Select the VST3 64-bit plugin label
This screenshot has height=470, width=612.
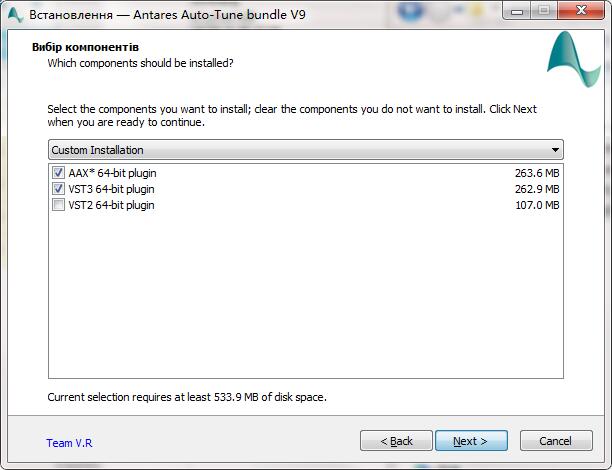(111, 189)
